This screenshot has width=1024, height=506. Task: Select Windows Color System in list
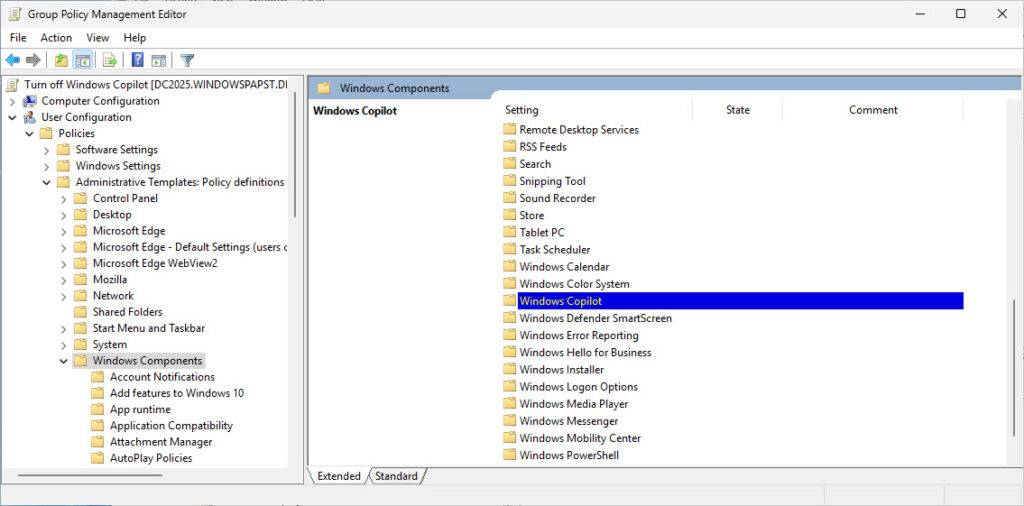tap(574, 284)
